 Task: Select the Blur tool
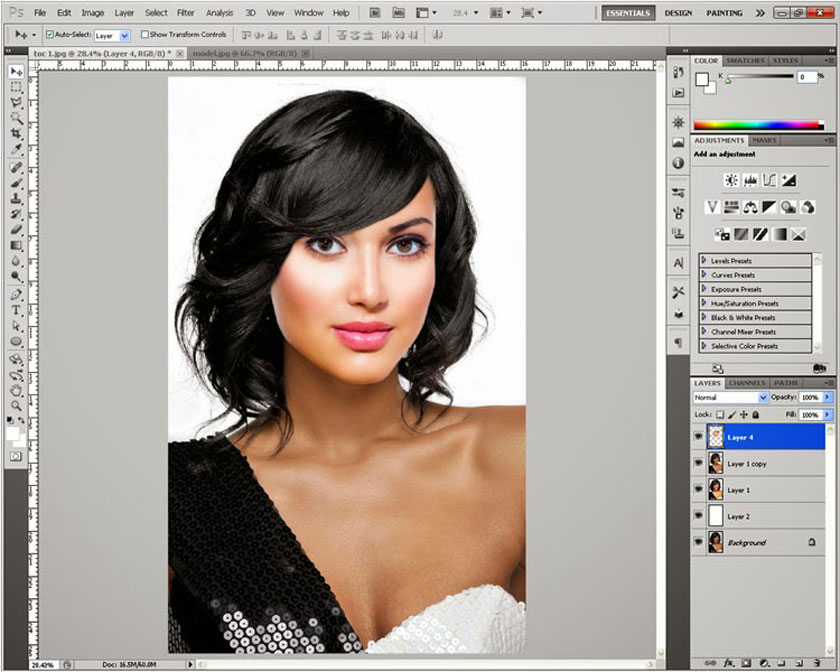16,260
